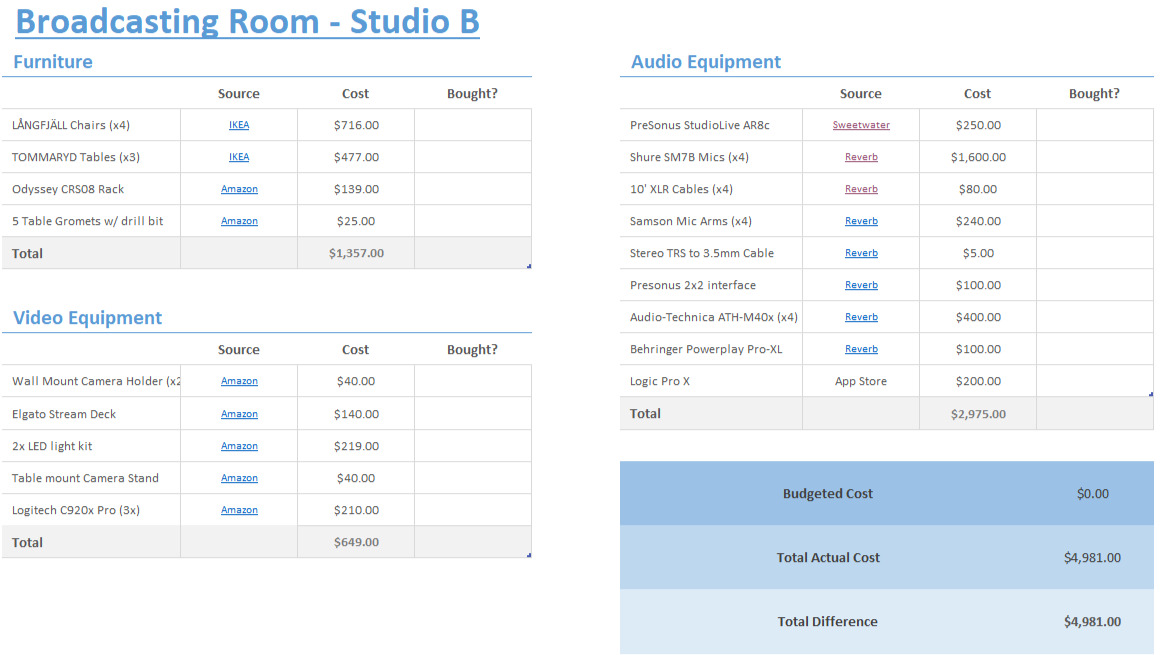Image resolution: width=1160 pixels, height=655 pixels.
Task: Open Amazon link for 5 Table Gromets
Action: (x=239, y=221)
